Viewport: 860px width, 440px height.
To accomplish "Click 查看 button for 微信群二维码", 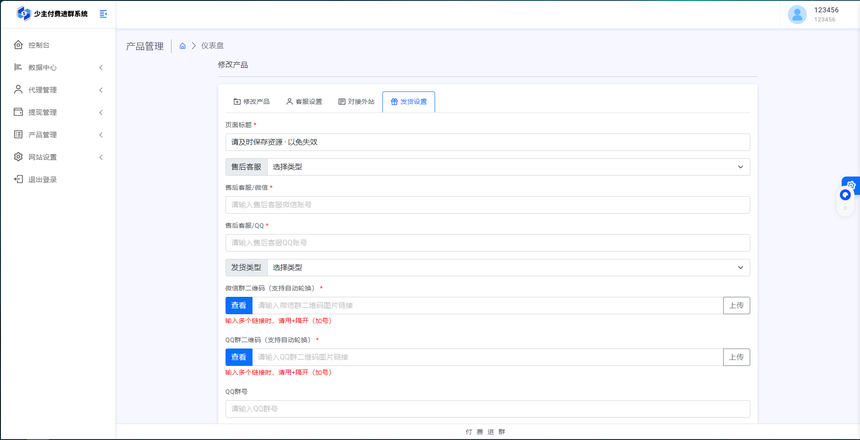I will click(x=239, y=306).
